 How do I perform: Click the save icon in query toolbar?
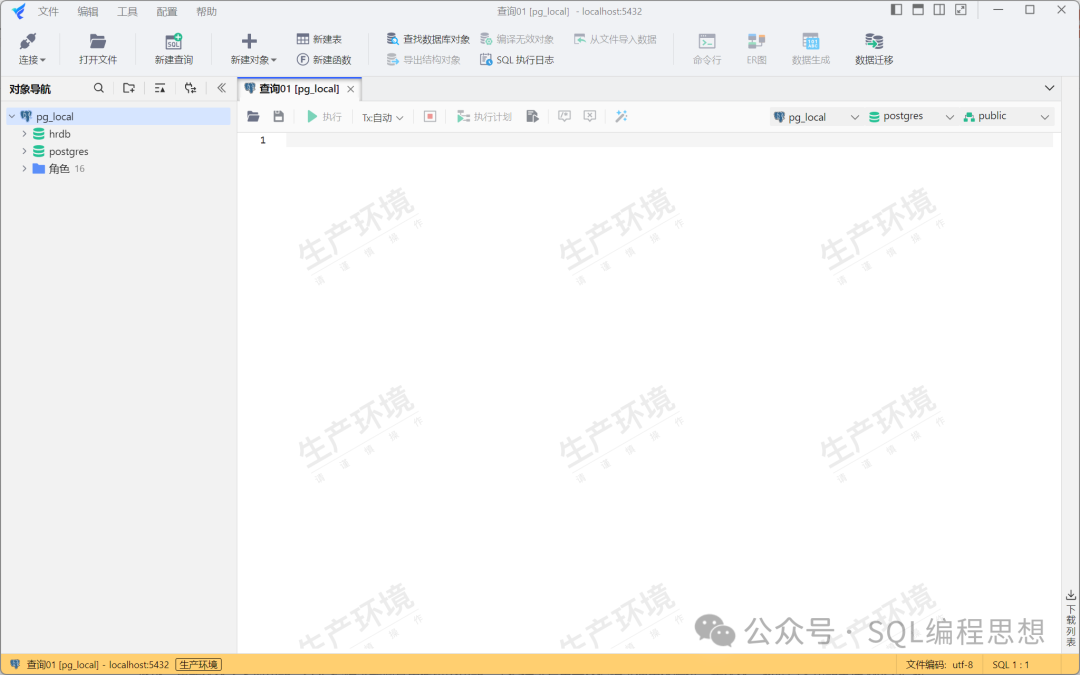point(279,117)
